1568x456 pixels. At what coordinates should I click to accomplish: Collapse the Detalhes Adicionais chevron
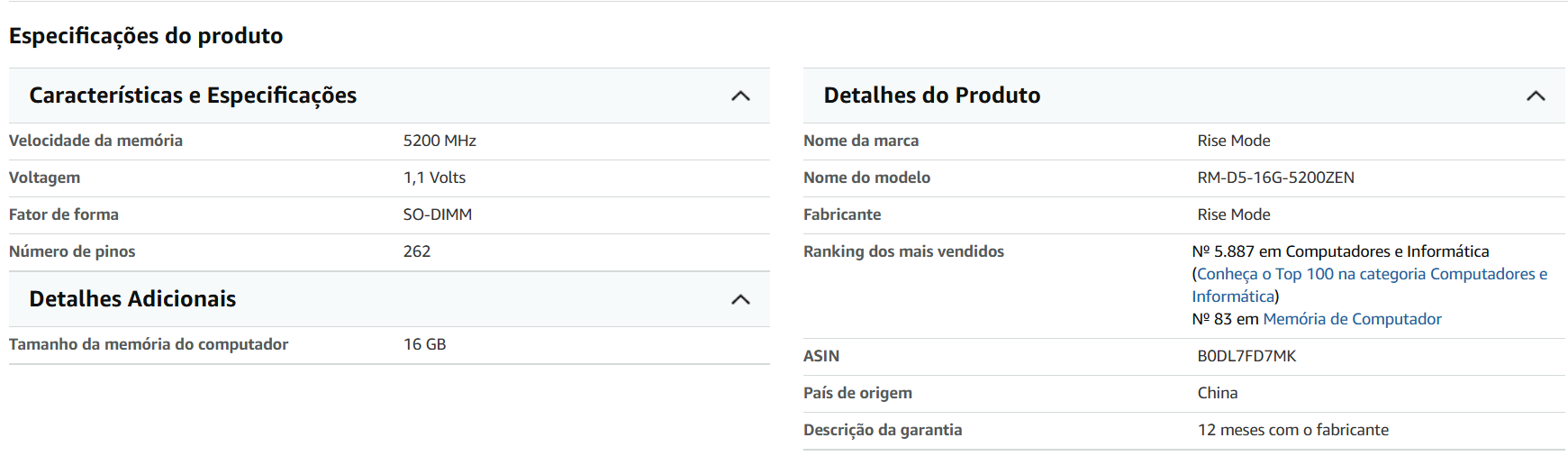pyautogui.click(x=740, y=300)
